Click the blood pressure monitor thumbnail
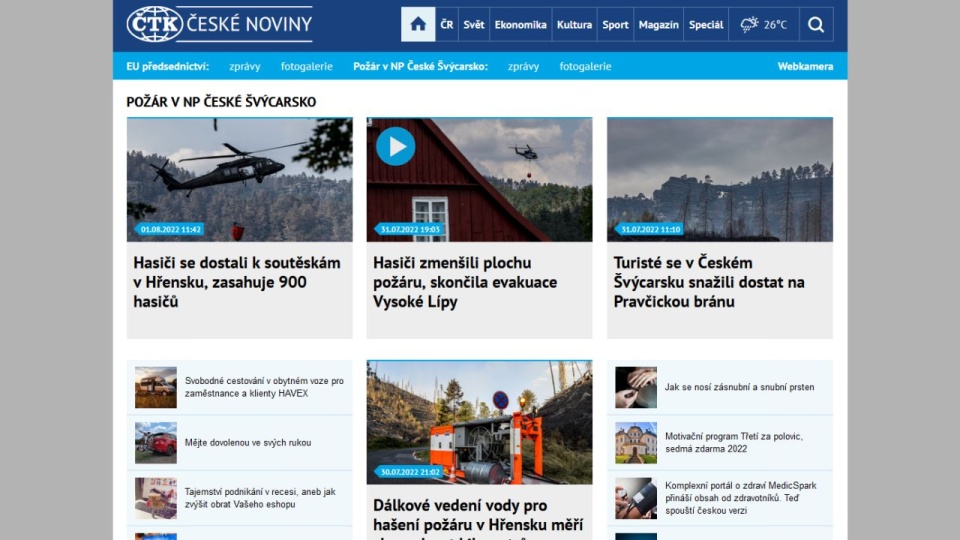 pyautogui.click(x=636, y=498)
